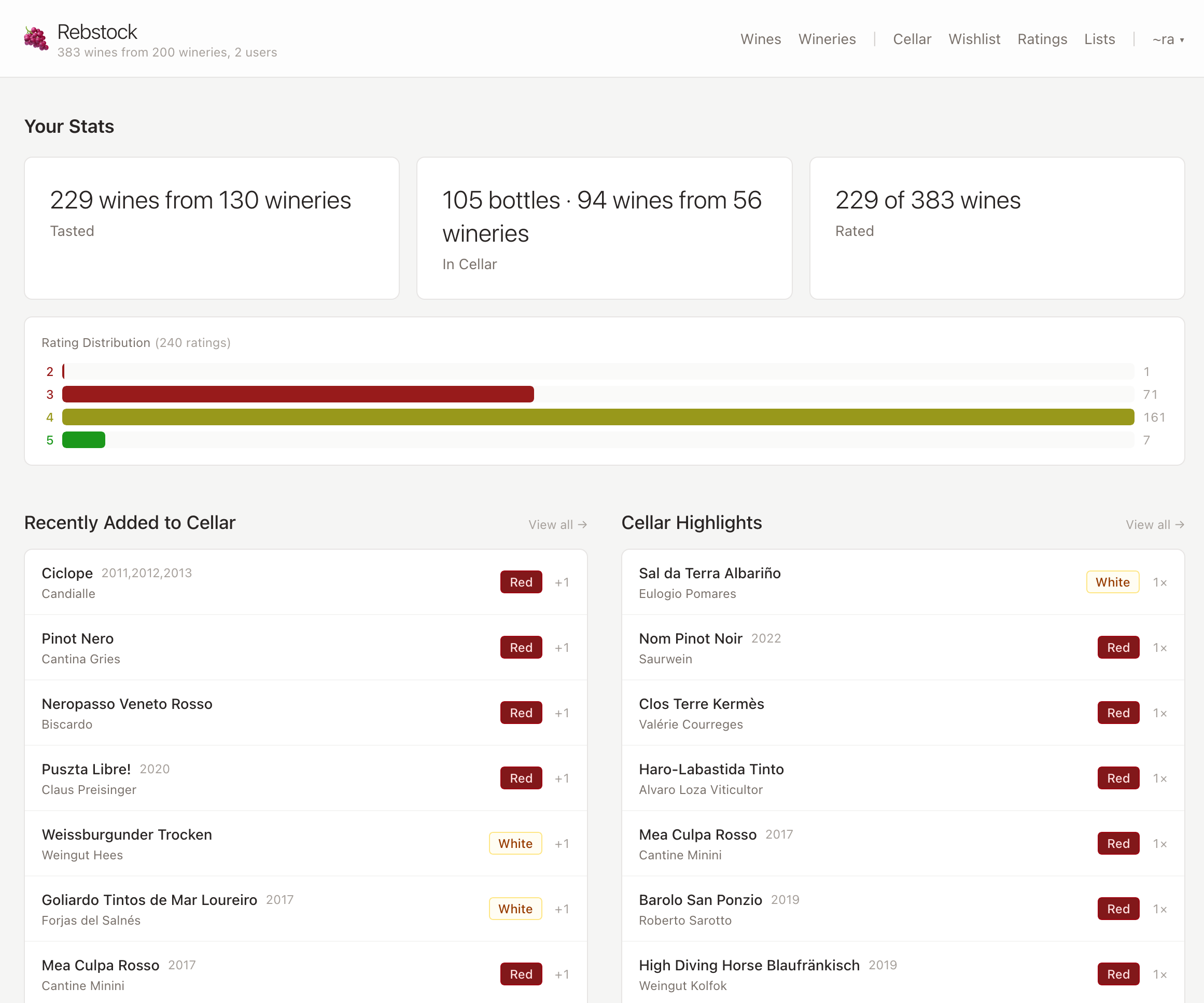The image size is (1204, 1003).
Task: Open Ciclope wine in recently added
Action: [305, 582]
